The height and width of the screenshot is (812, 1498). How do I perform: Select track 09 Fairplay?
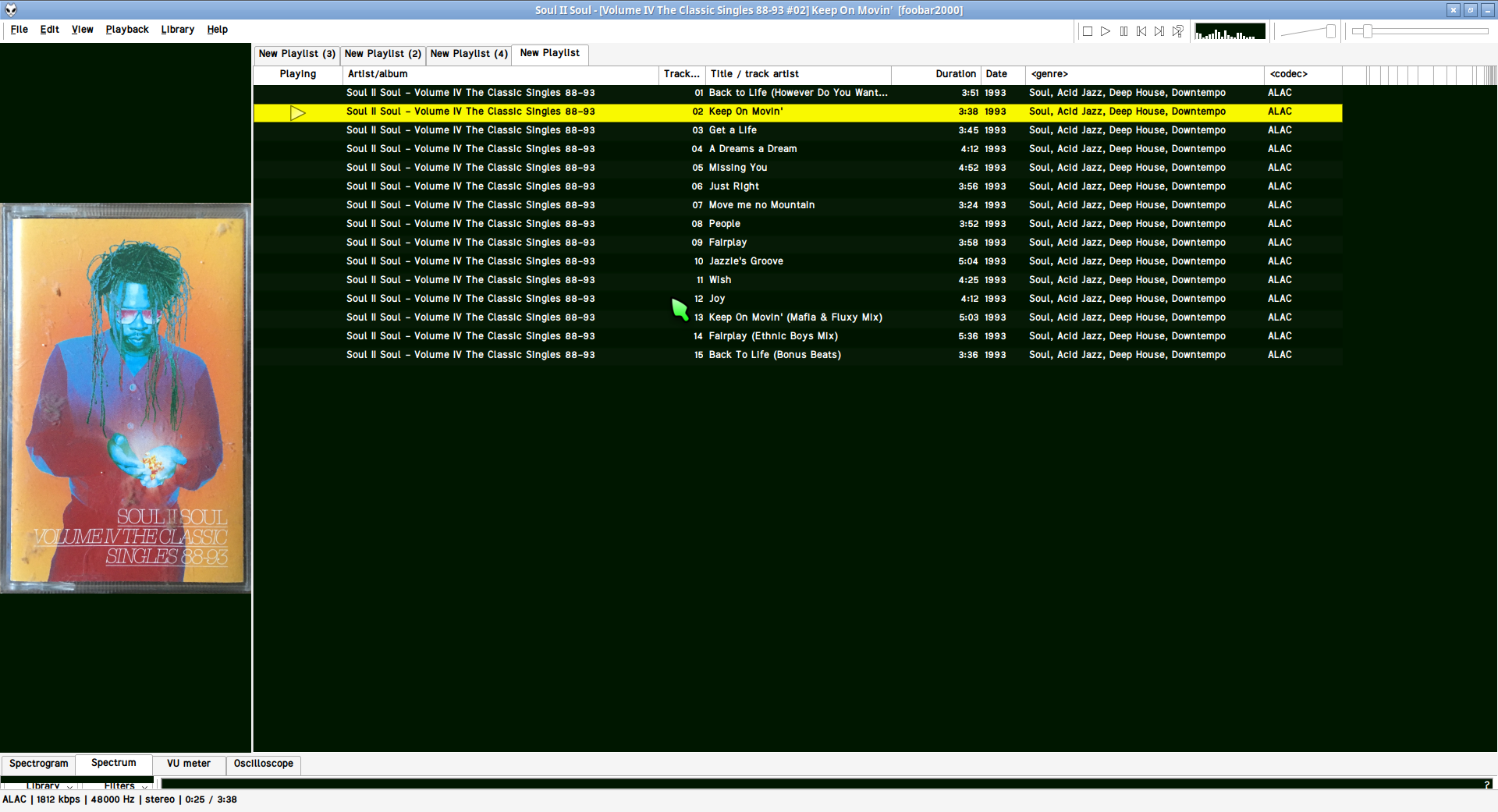point(797,243)
